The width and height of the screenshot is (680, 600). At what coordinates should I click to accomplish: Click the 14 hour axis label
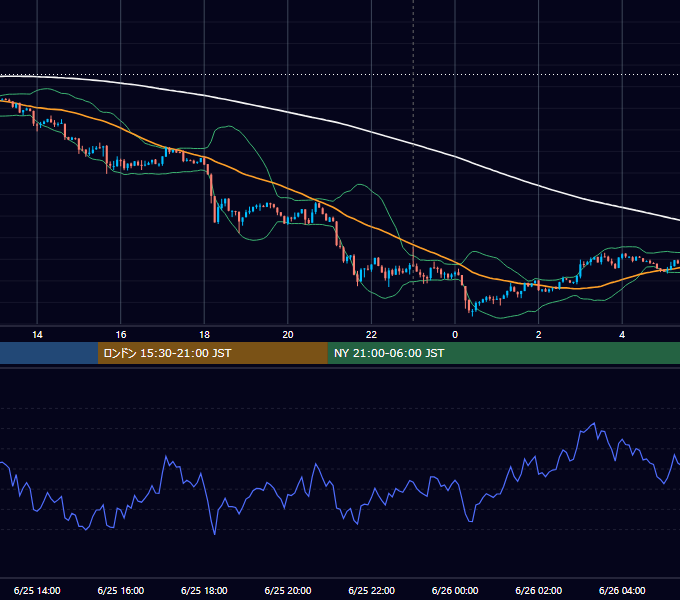point(37,335)
